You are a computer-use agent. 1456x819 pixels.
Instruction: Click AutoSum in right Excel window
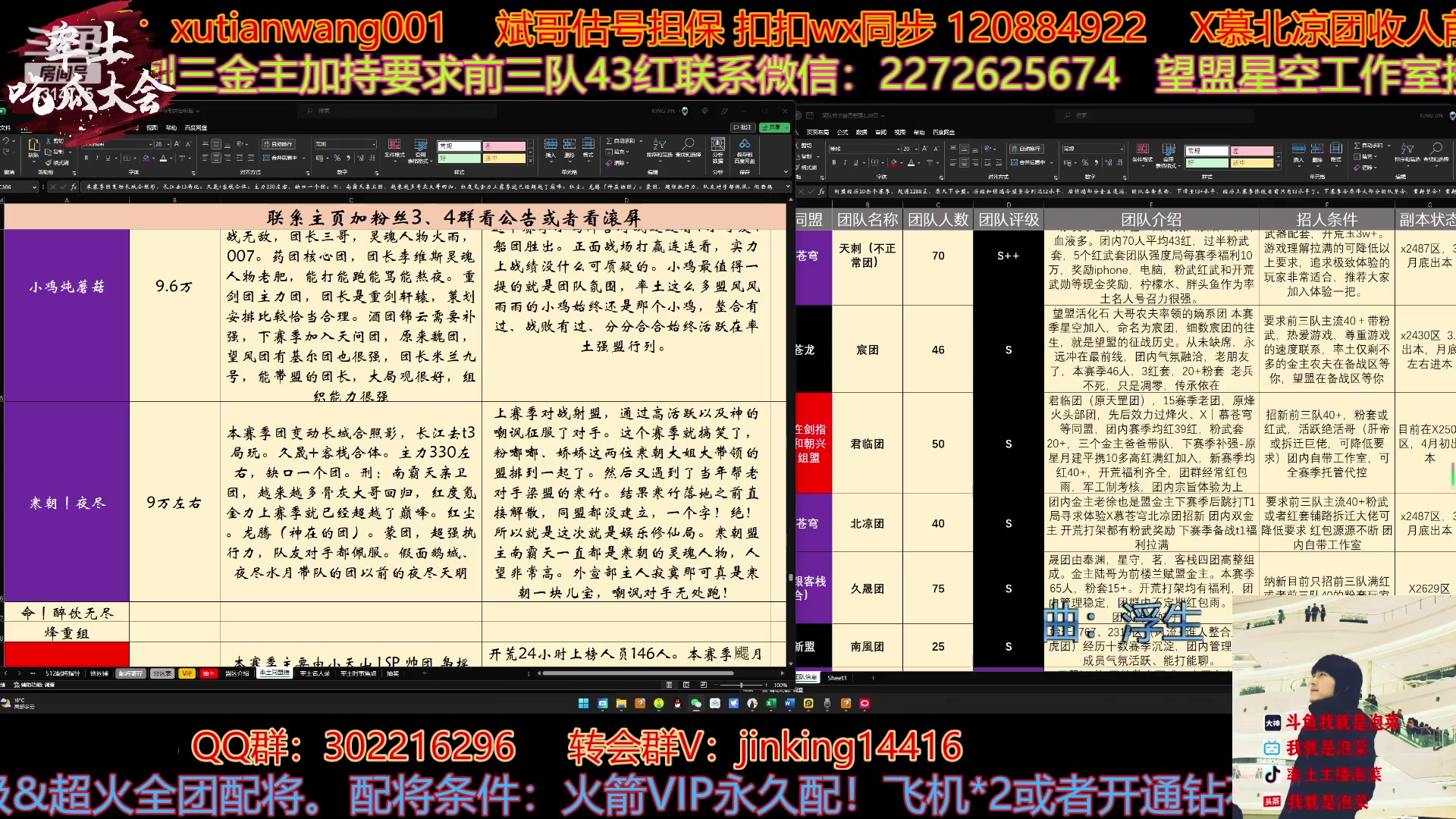[x=1369, y=146]
